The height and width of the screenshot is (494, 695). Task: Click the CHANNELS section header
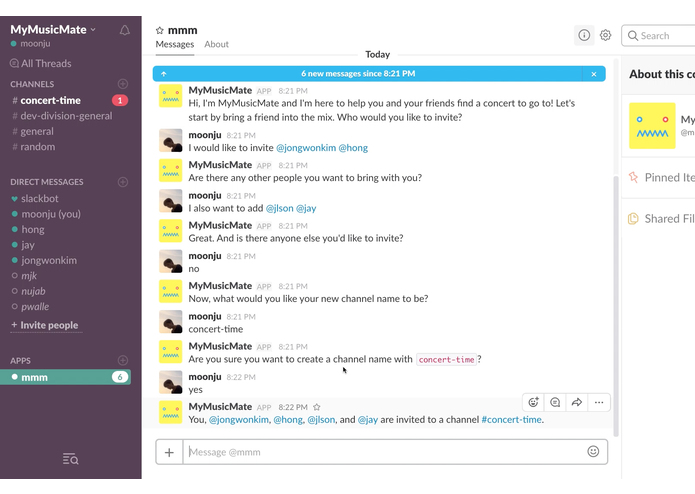point(32,84)
